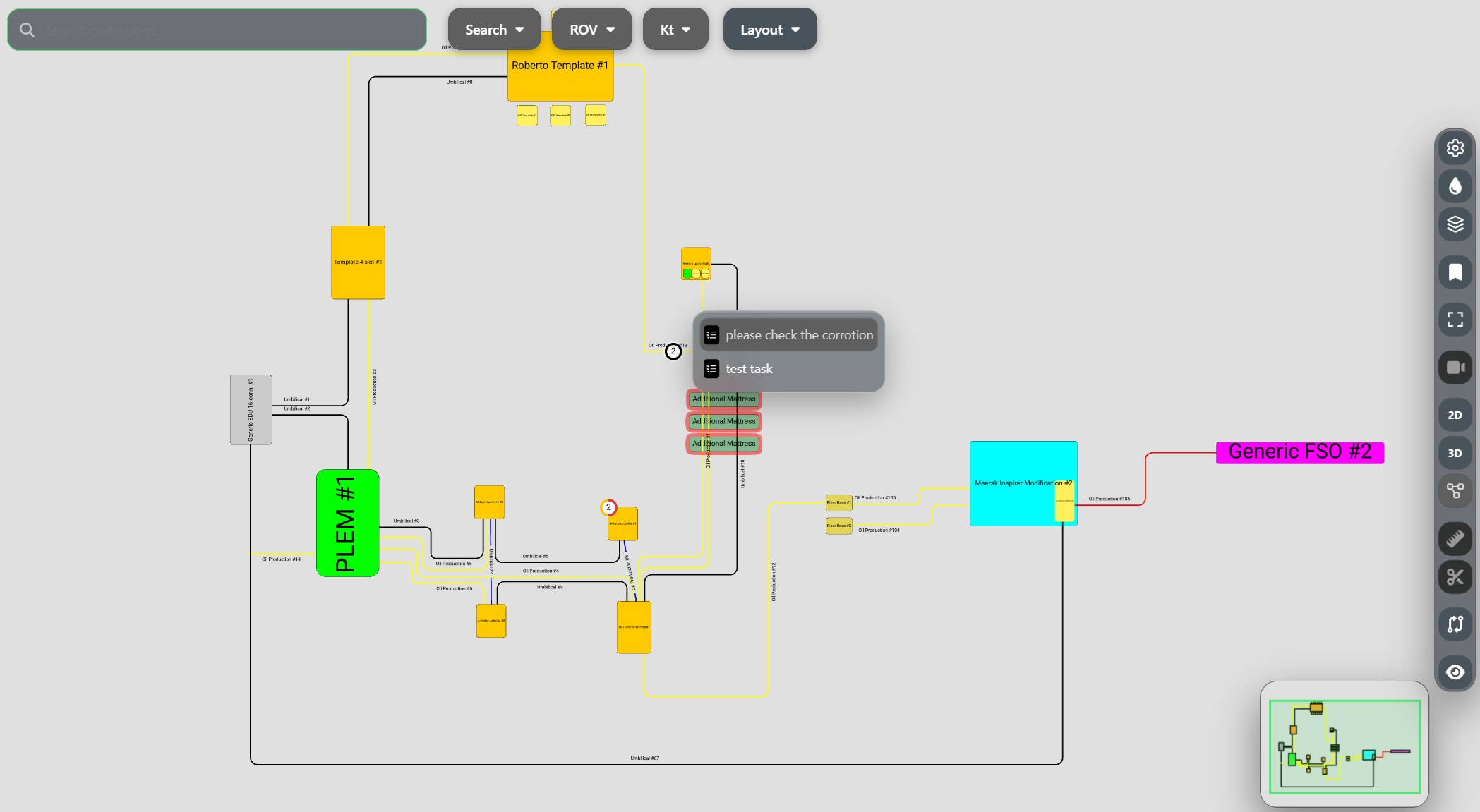Click the black circled 2 task badge
Viewport: 1480px width, 812px height.
click(673, 351)
